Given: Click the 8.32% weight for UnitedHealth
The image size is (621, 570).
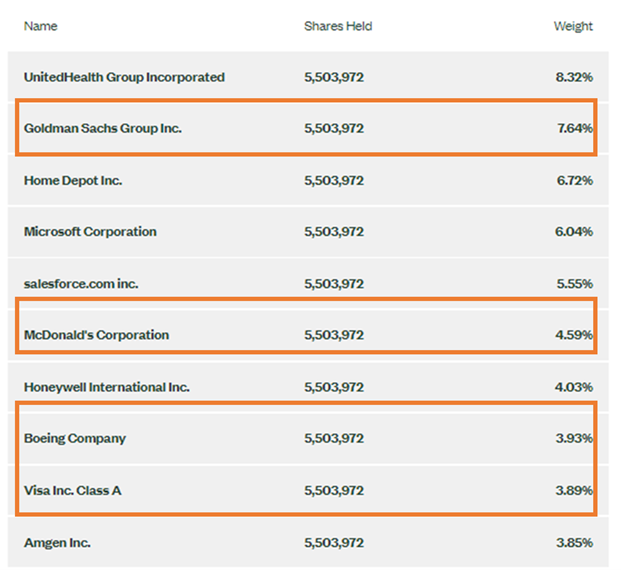Looking at the screenshot, I should 574,77.
